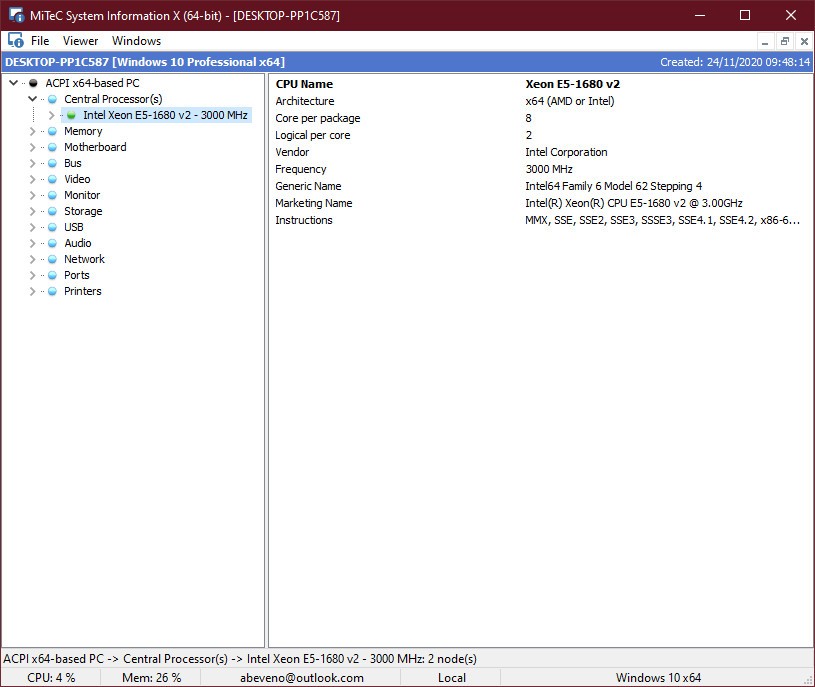Expand the Memory tree node
The width and height of the screenshot is (815, 687).
pyautogui.click(x=32, y=131)
